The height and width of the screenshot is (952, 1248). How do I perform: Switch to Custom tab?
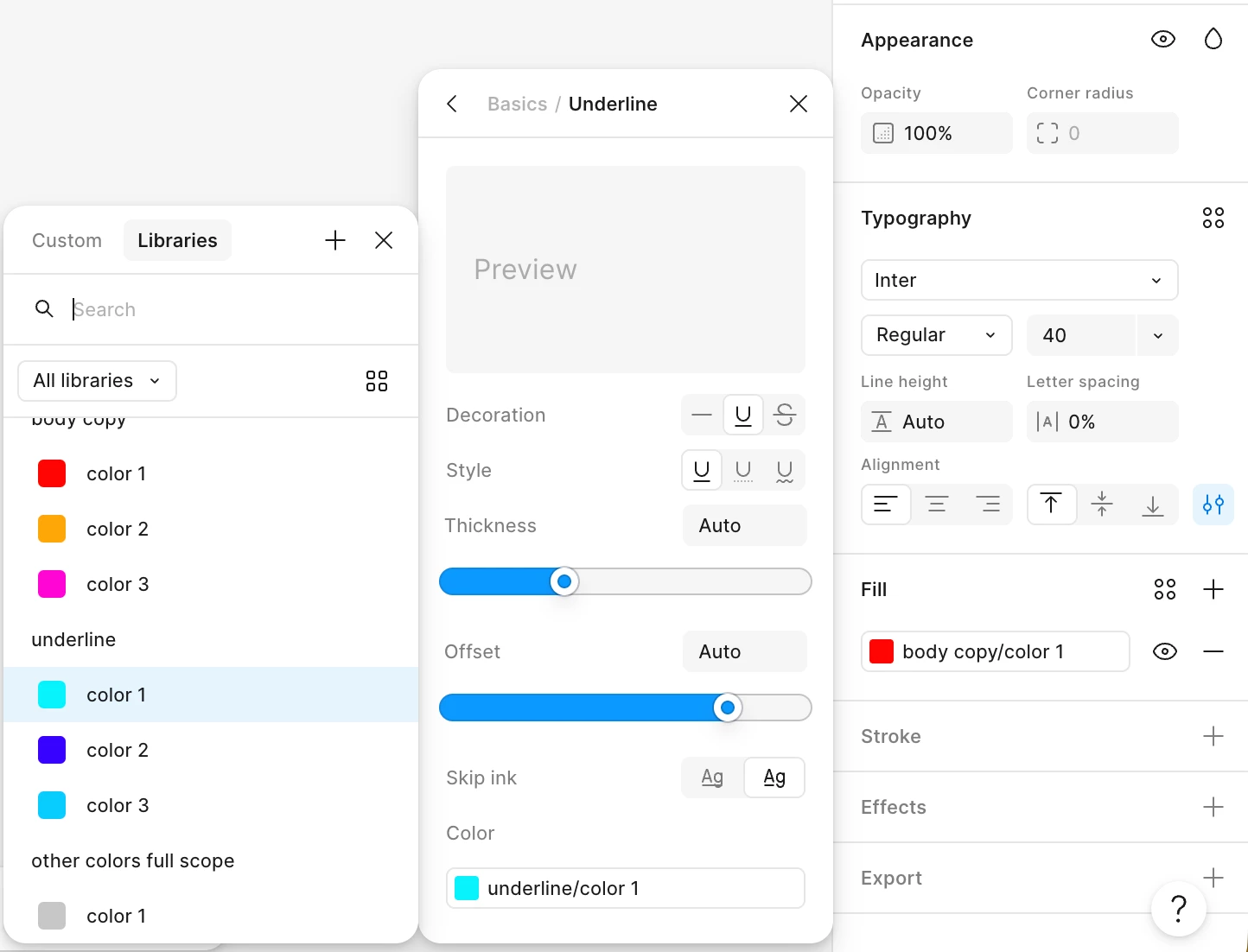pos(67,240)
